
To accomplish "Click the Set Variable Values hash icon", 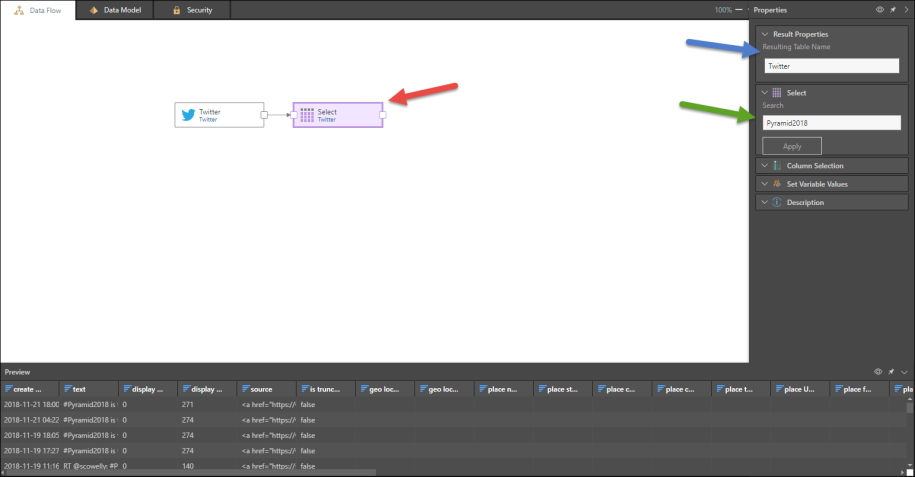I will coord(776,184).
